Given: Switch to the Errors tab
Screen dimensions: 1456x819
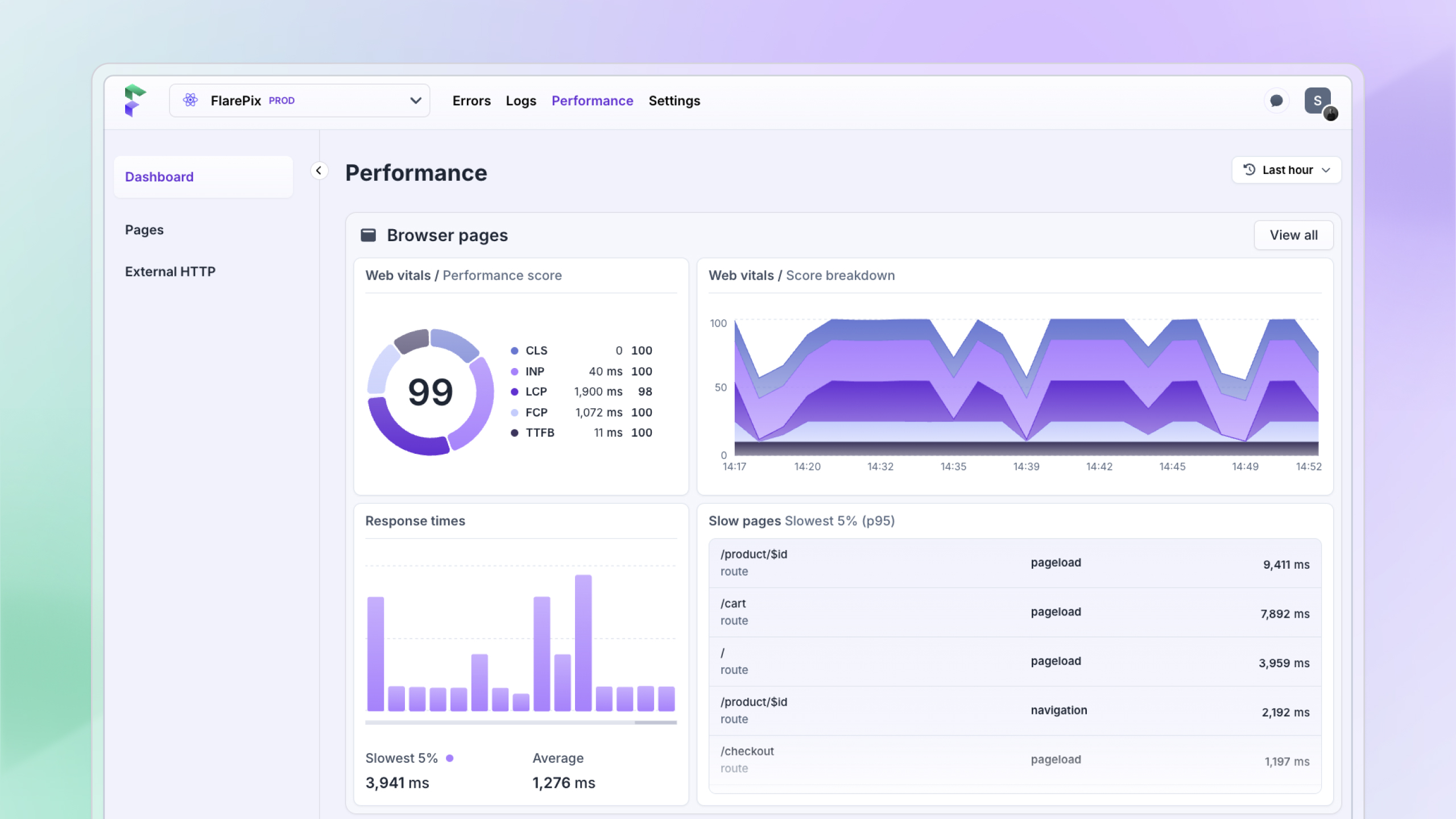Looking at the screenshot, I should pos(471,101).
